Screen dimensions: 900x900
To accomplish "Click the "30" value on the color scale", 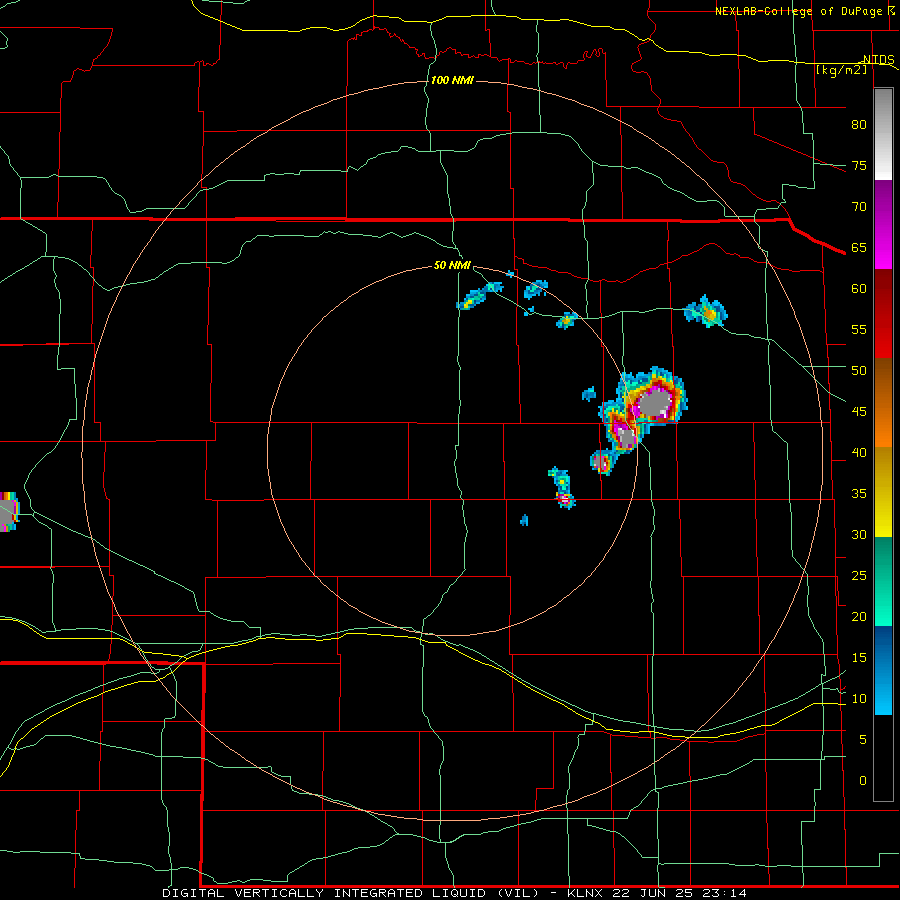I will click(859, 535).
